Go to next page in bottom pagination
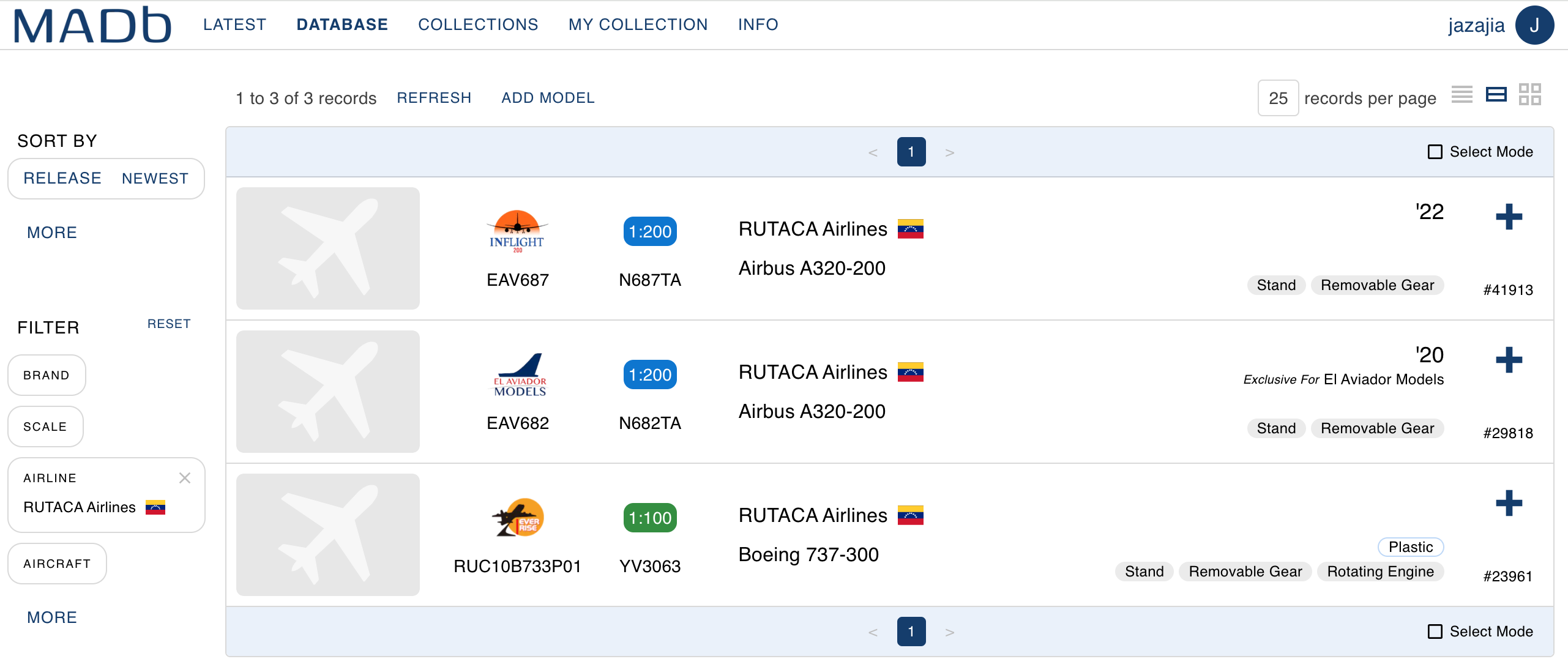 [950, 632]
